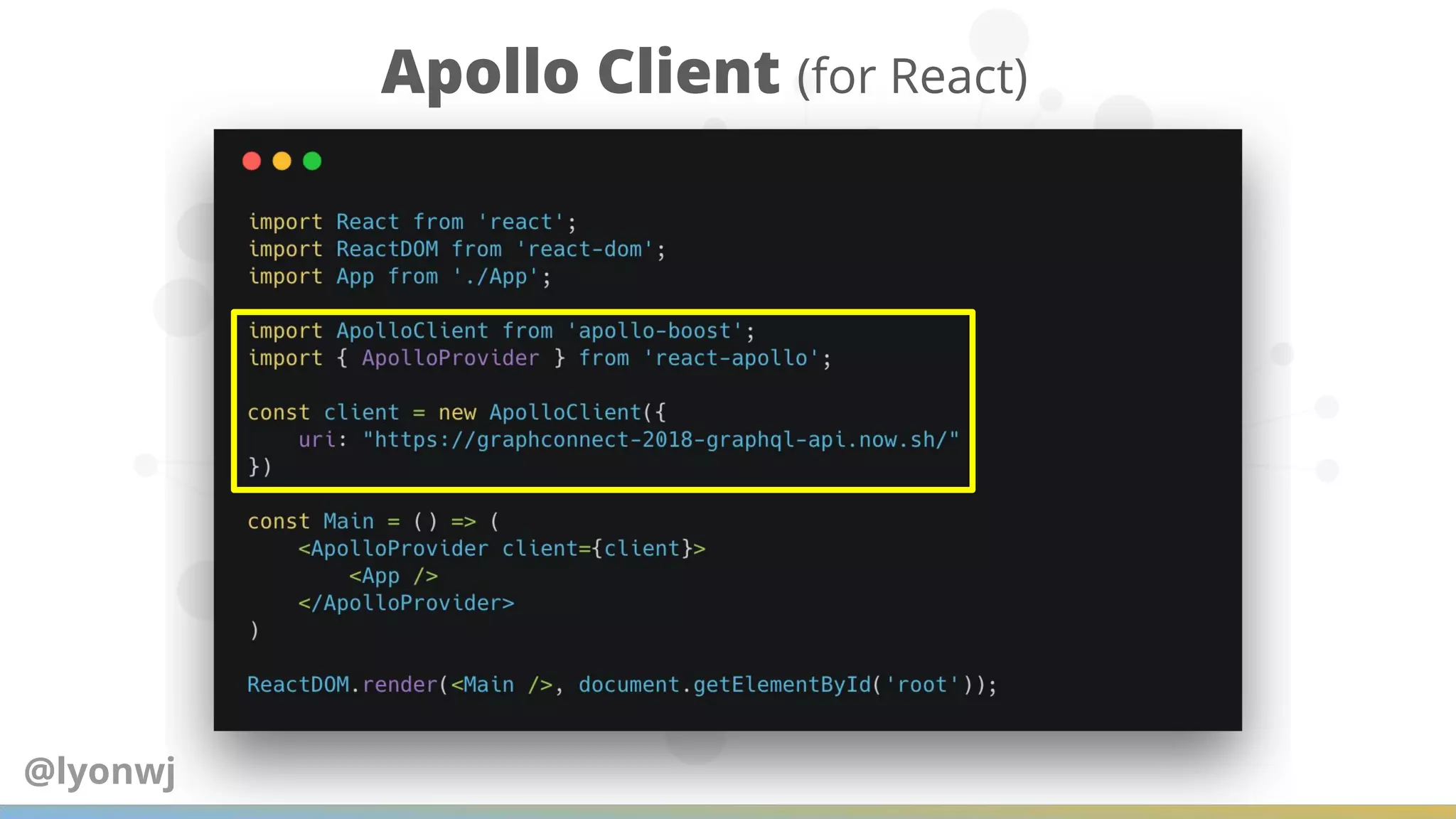Viewport: 1456px width, 819px height.
Task: Click the '<App />' JSX element
Action: (393, 576)
